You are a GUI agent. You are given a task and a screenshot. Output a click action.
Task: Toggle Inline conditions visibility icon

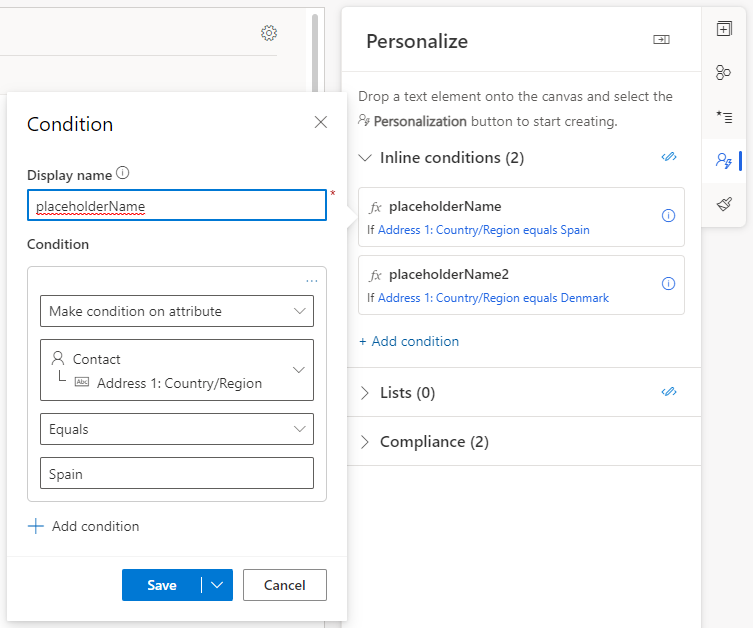669,157
